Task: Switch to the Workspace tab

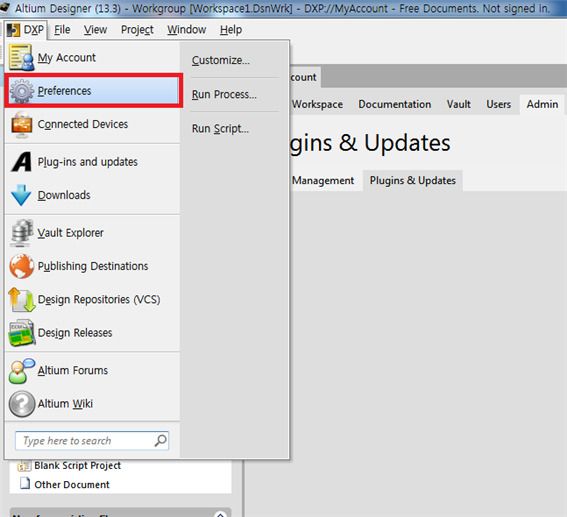Action: [317, 104]
